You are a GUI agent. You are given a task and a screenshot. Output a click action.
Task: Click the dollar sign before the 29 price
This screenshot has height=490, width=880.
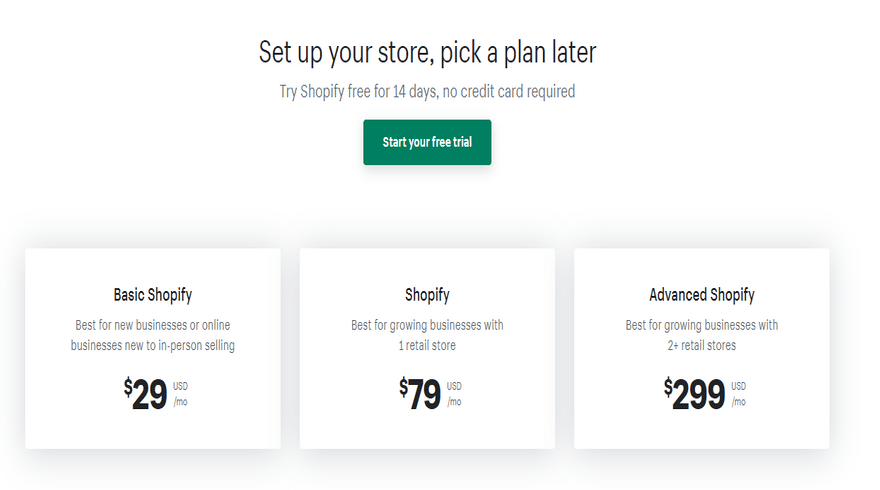128,386
